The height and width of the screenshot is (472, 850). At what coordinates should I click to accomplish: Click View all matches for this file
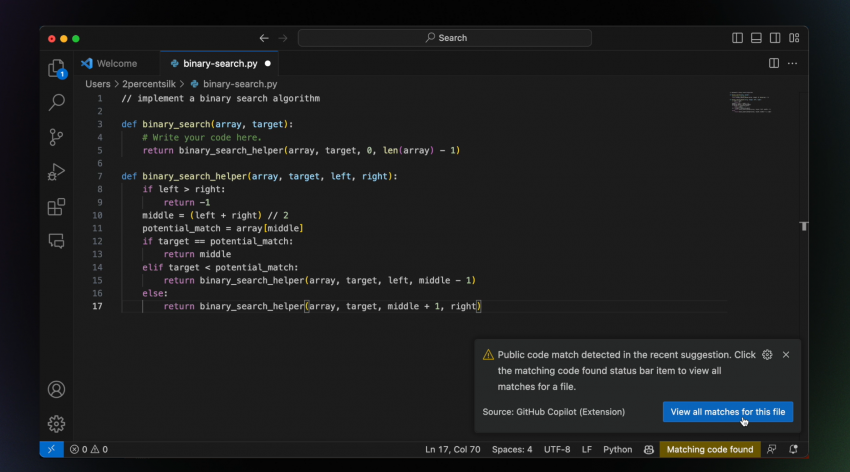tap(727, 412)
